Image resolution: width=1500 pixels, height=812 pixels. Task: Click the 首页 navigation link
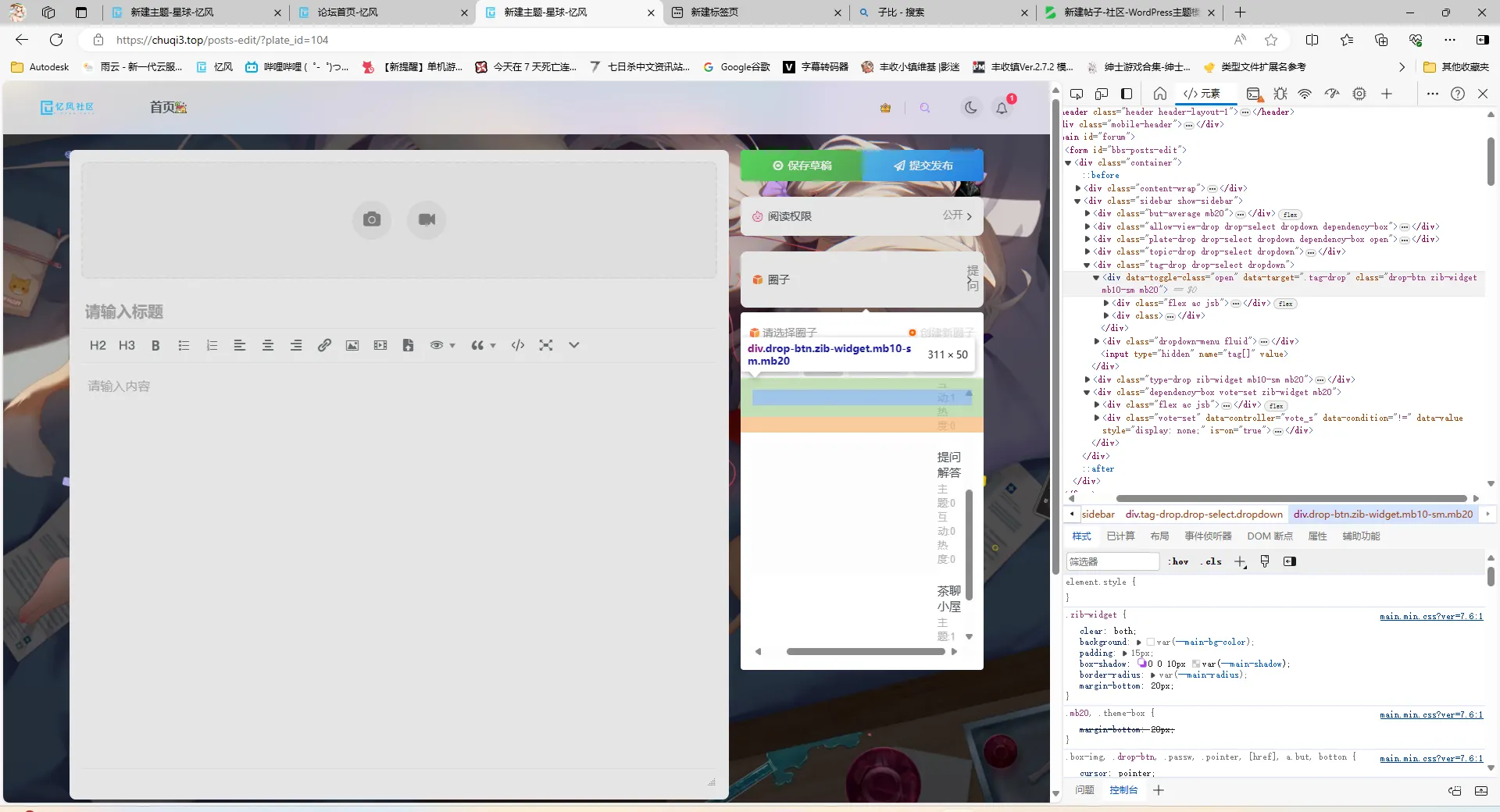(168, 108)
